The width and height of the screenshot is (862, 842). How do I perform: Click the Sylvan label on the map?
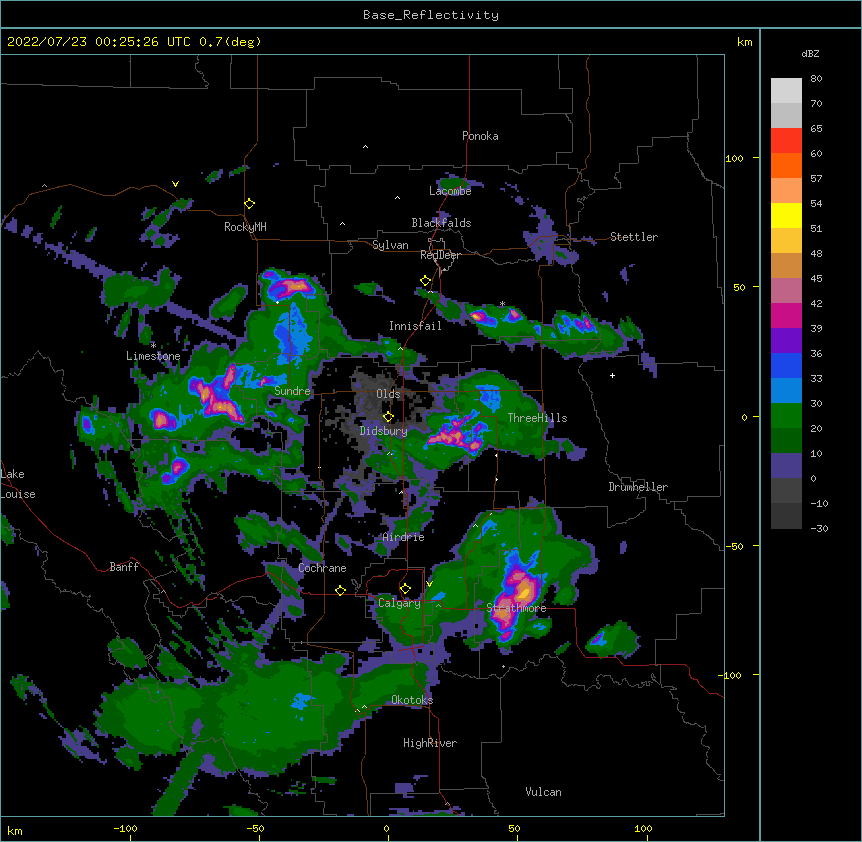[x=390, y=245]
